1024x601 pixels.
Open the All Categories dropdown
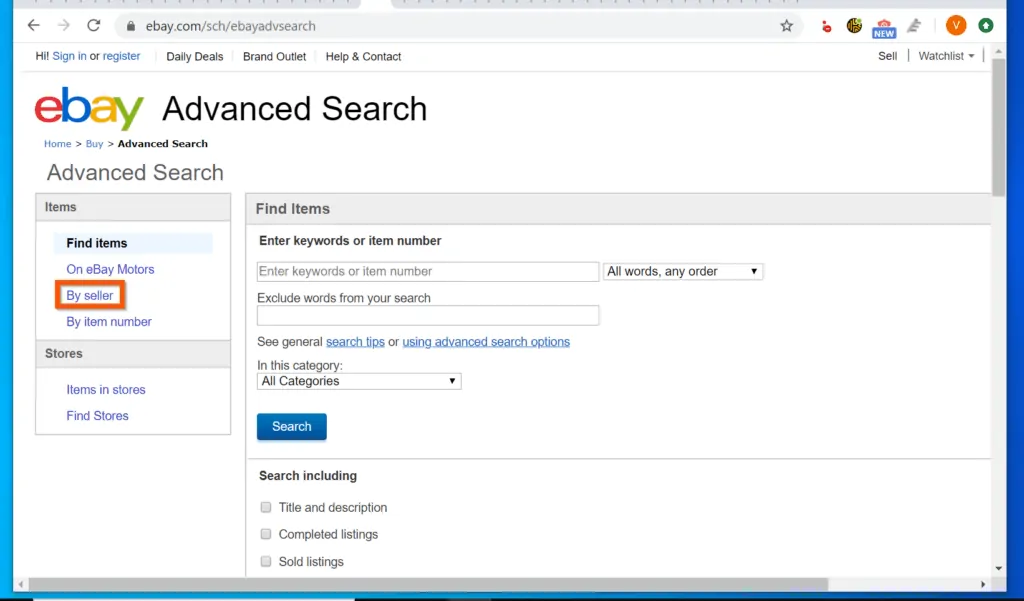359,382
